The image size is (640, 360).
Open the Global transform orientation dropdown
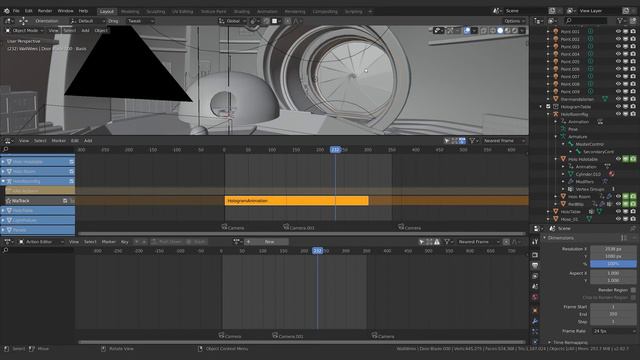pos(233,21)
